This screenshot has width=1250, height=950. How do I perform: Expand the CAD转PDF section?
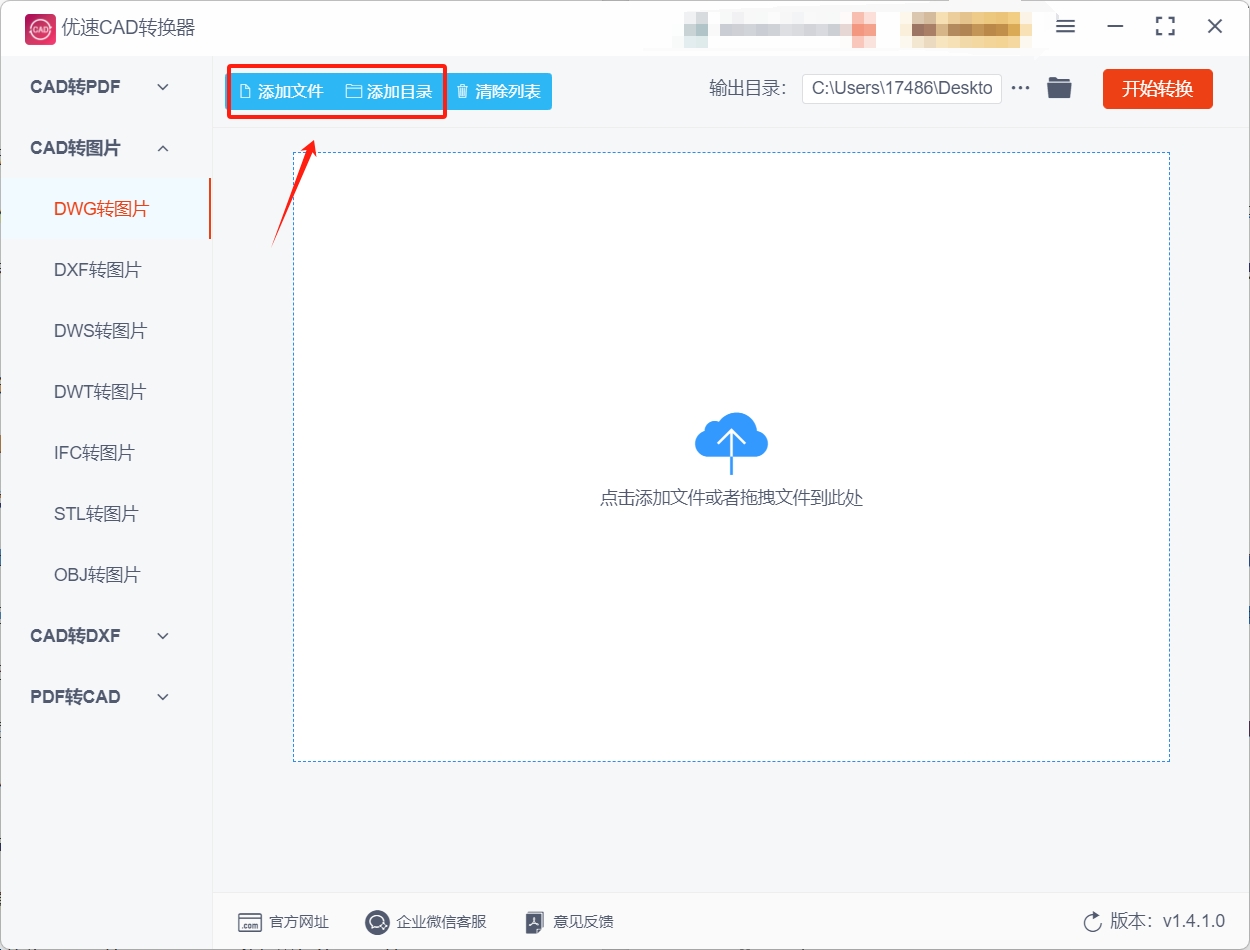[100, 87]
